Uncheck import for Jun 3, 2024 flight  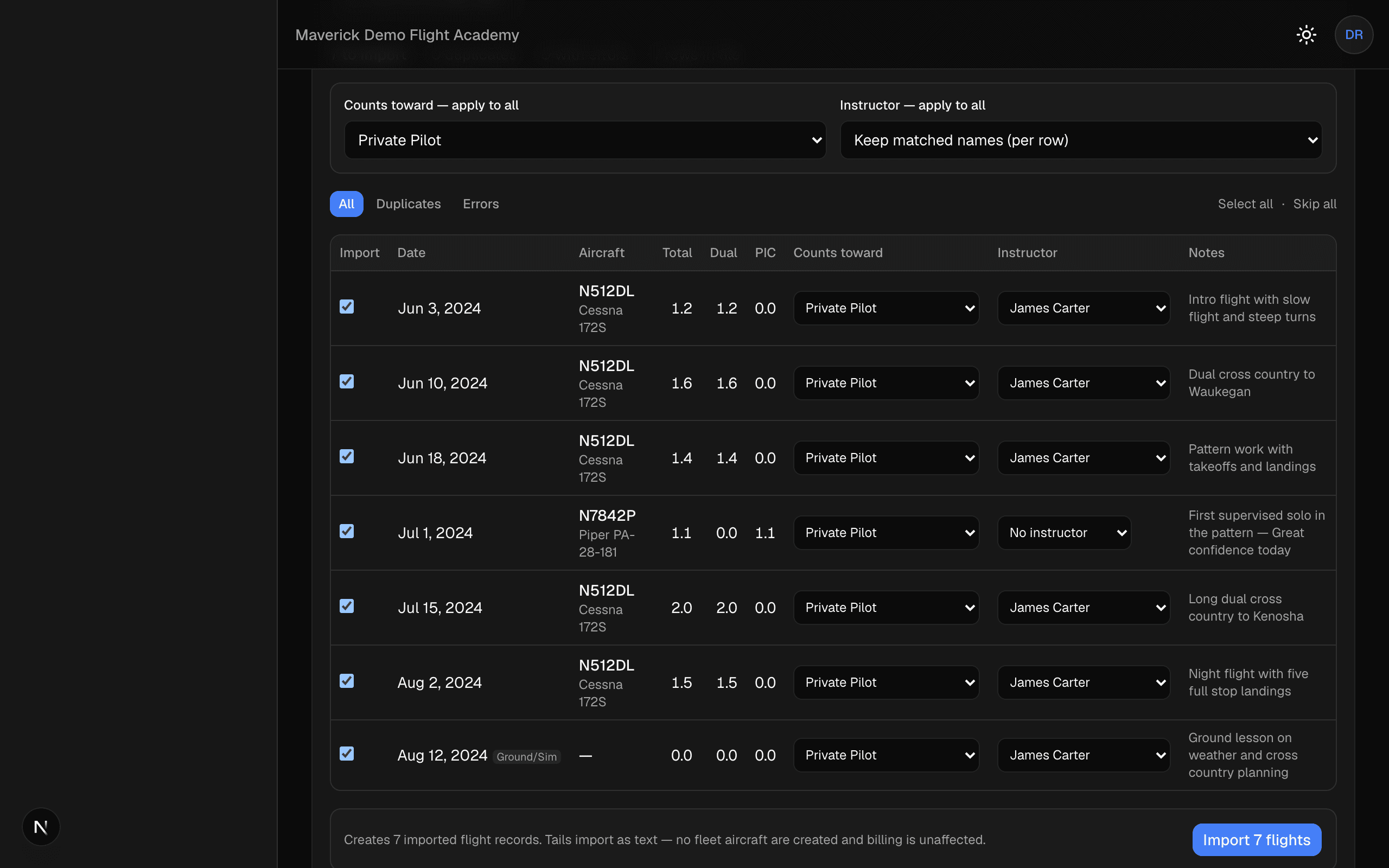click(x=347, y=307)
